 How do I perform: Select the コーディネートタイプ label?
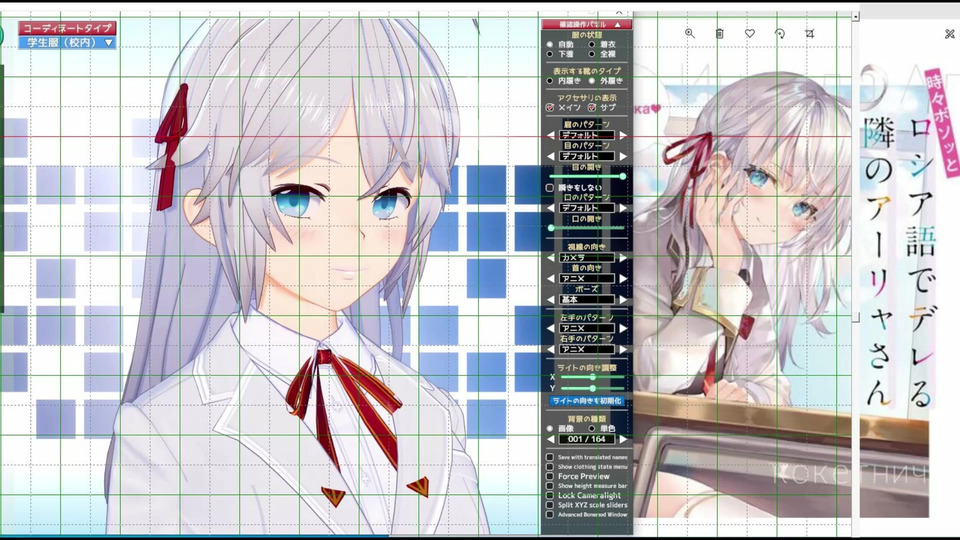coord(67,28)
